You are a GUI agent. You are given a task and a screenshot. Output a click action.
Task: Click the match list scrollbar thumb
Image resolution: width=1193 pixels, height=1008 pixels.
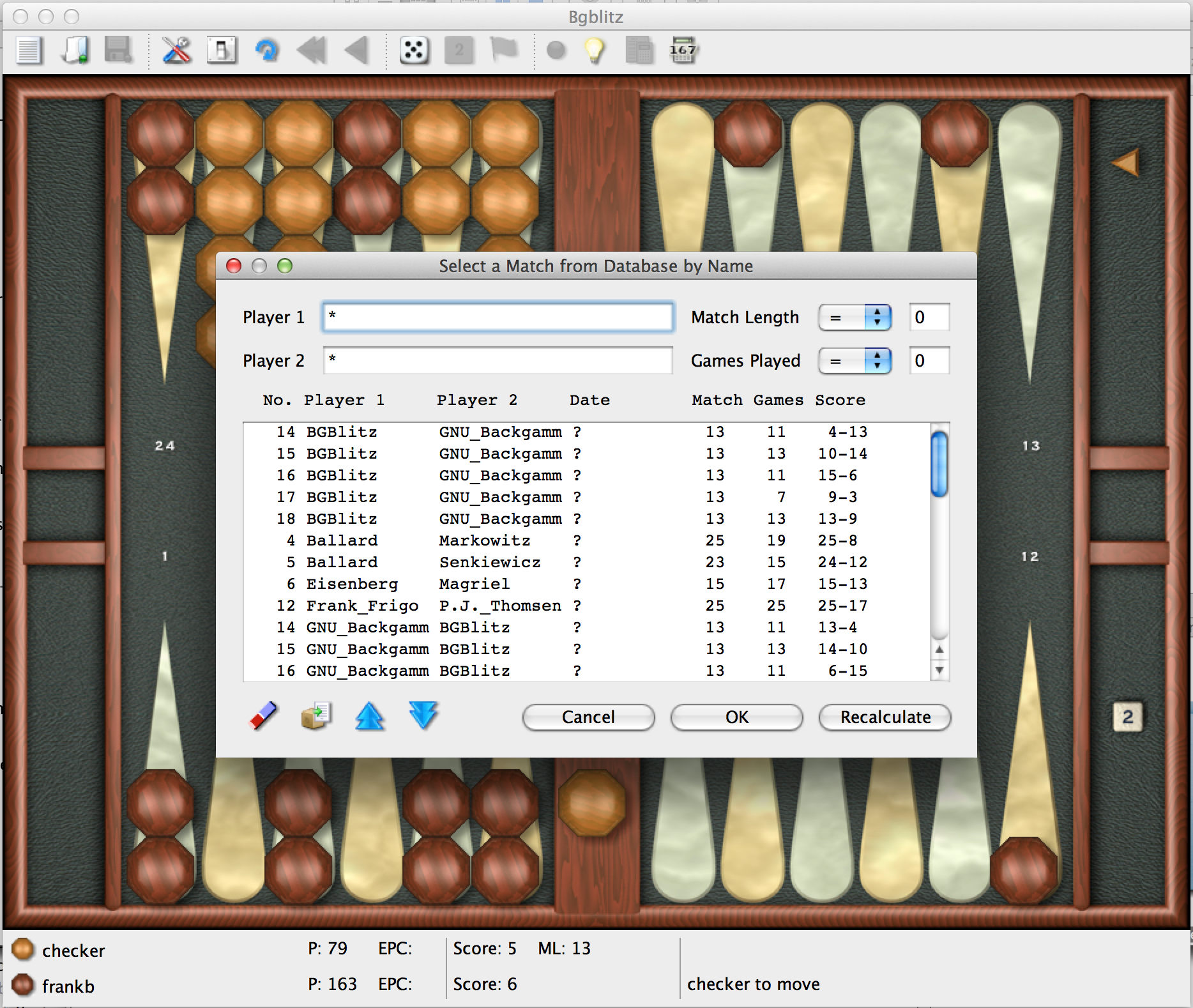point(939,464)
